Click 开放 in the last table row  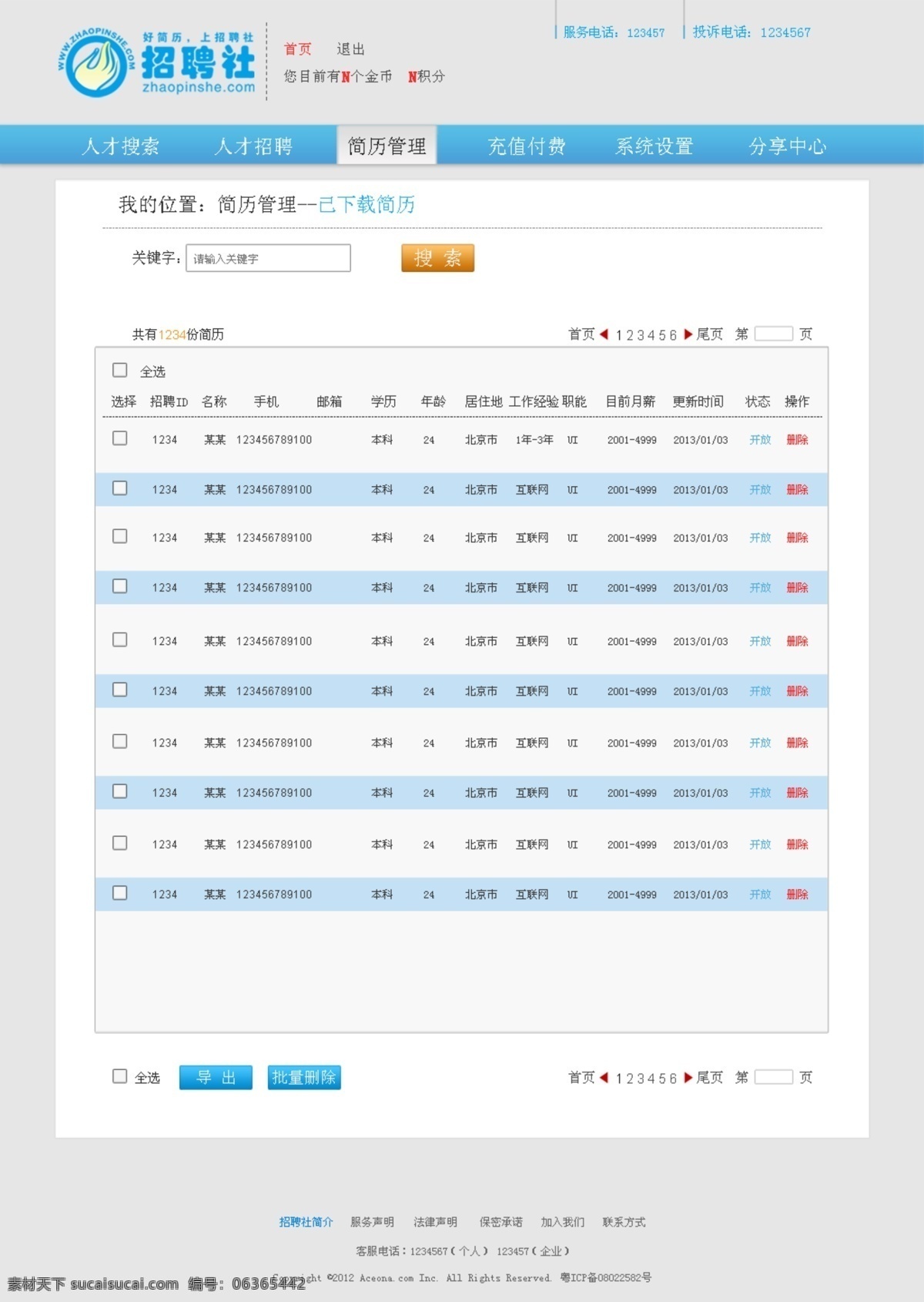click(760, 894)
